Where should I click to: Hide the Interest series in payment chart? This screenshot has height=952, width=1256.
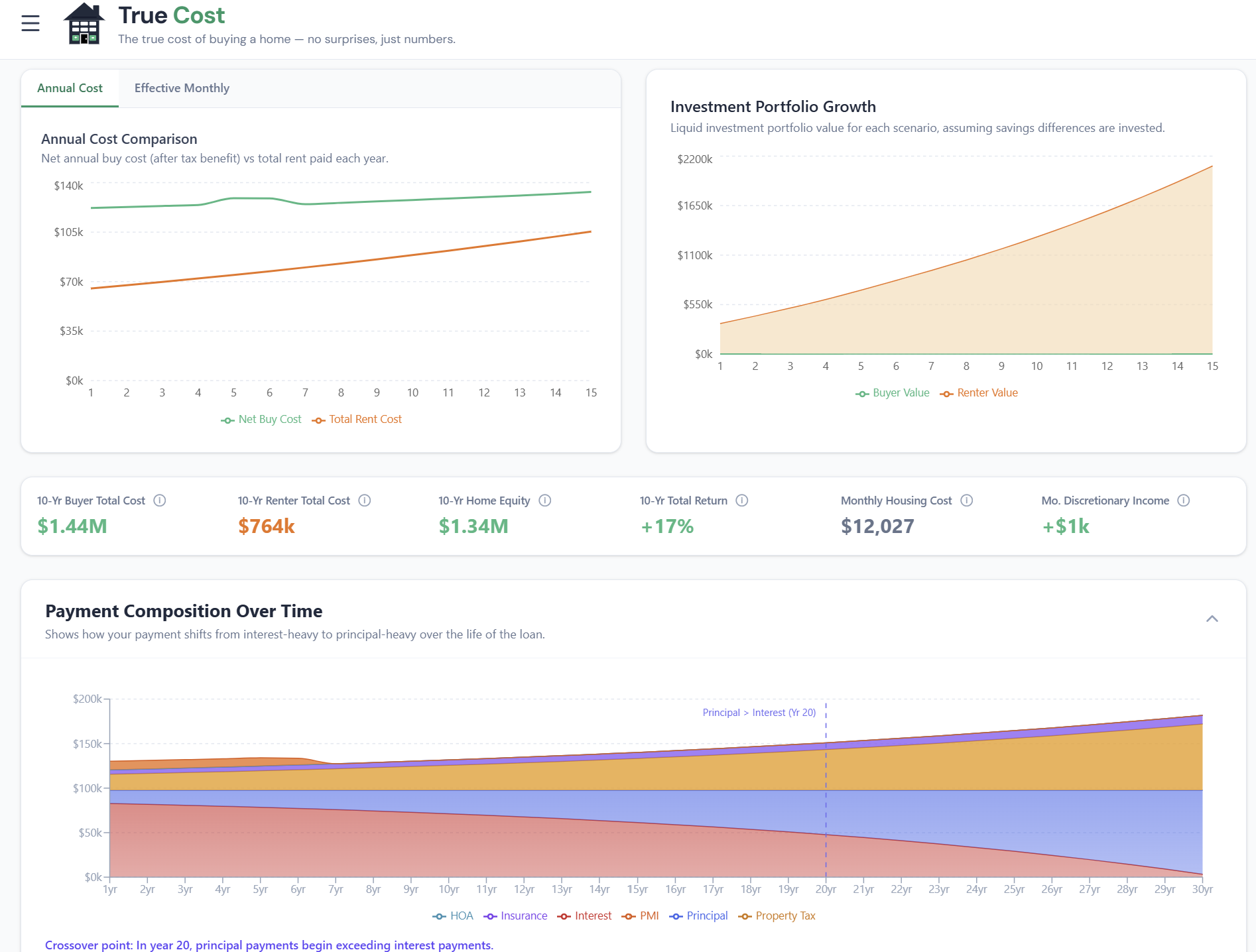585,916
